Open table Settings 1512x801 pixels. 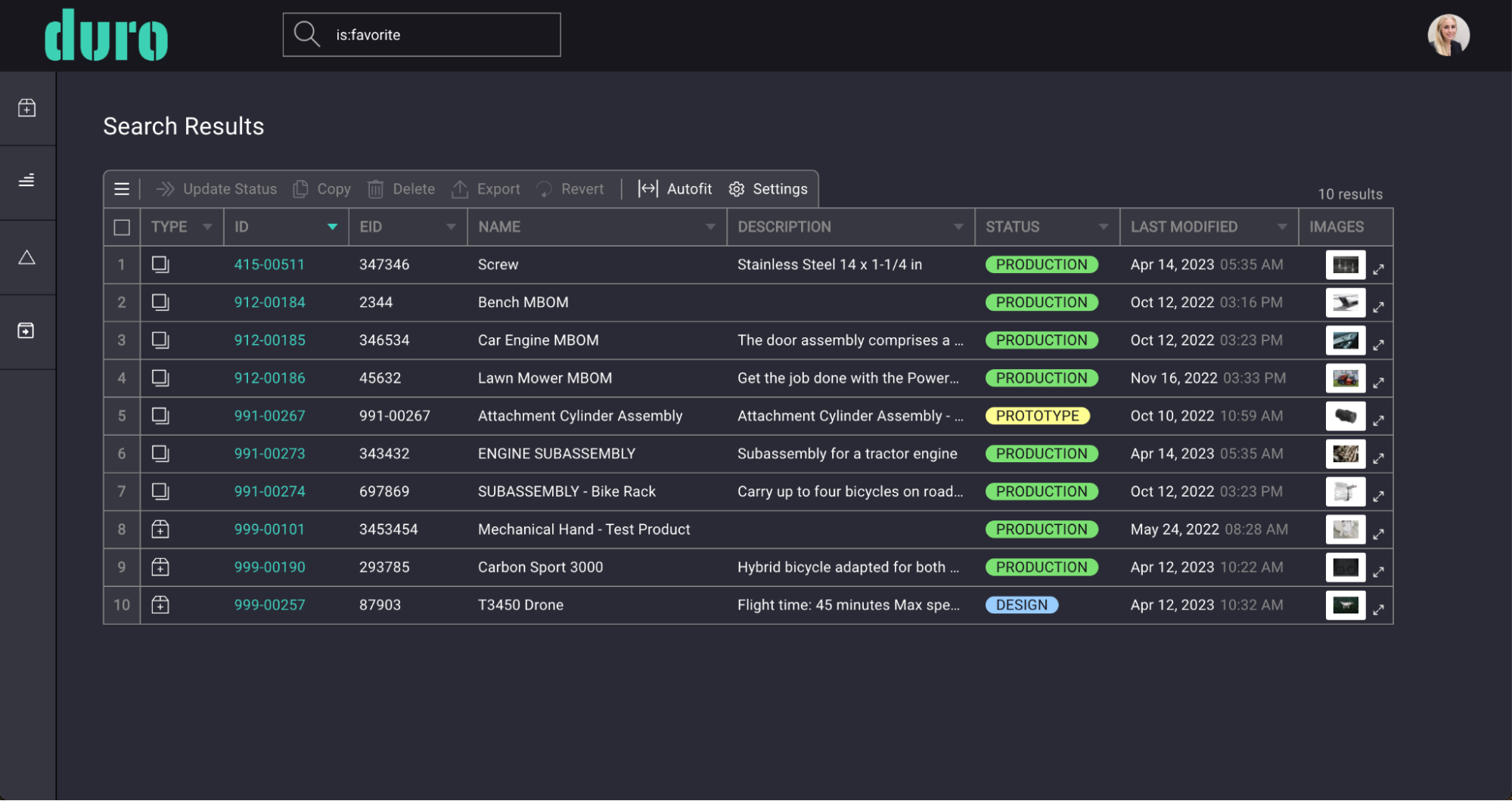(768, 189)
